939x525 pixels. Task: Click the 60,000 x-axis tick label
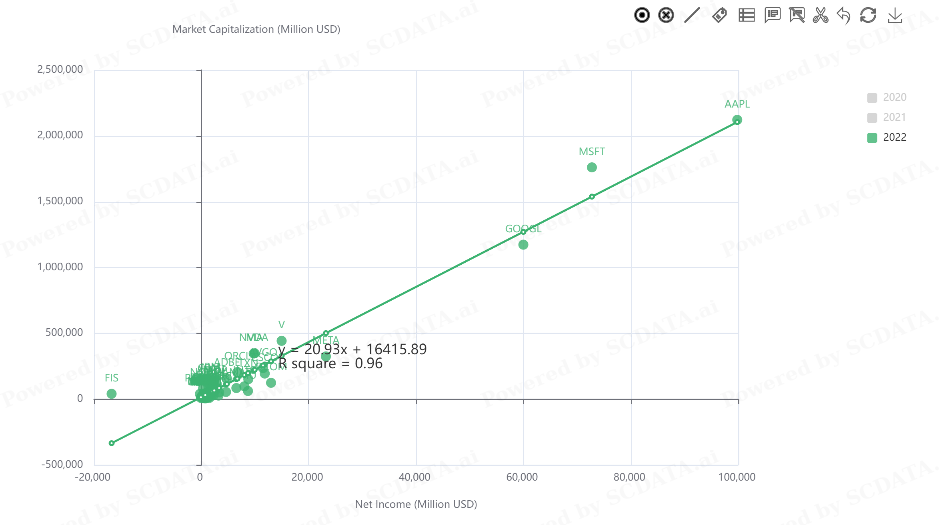tap(522, 477)
